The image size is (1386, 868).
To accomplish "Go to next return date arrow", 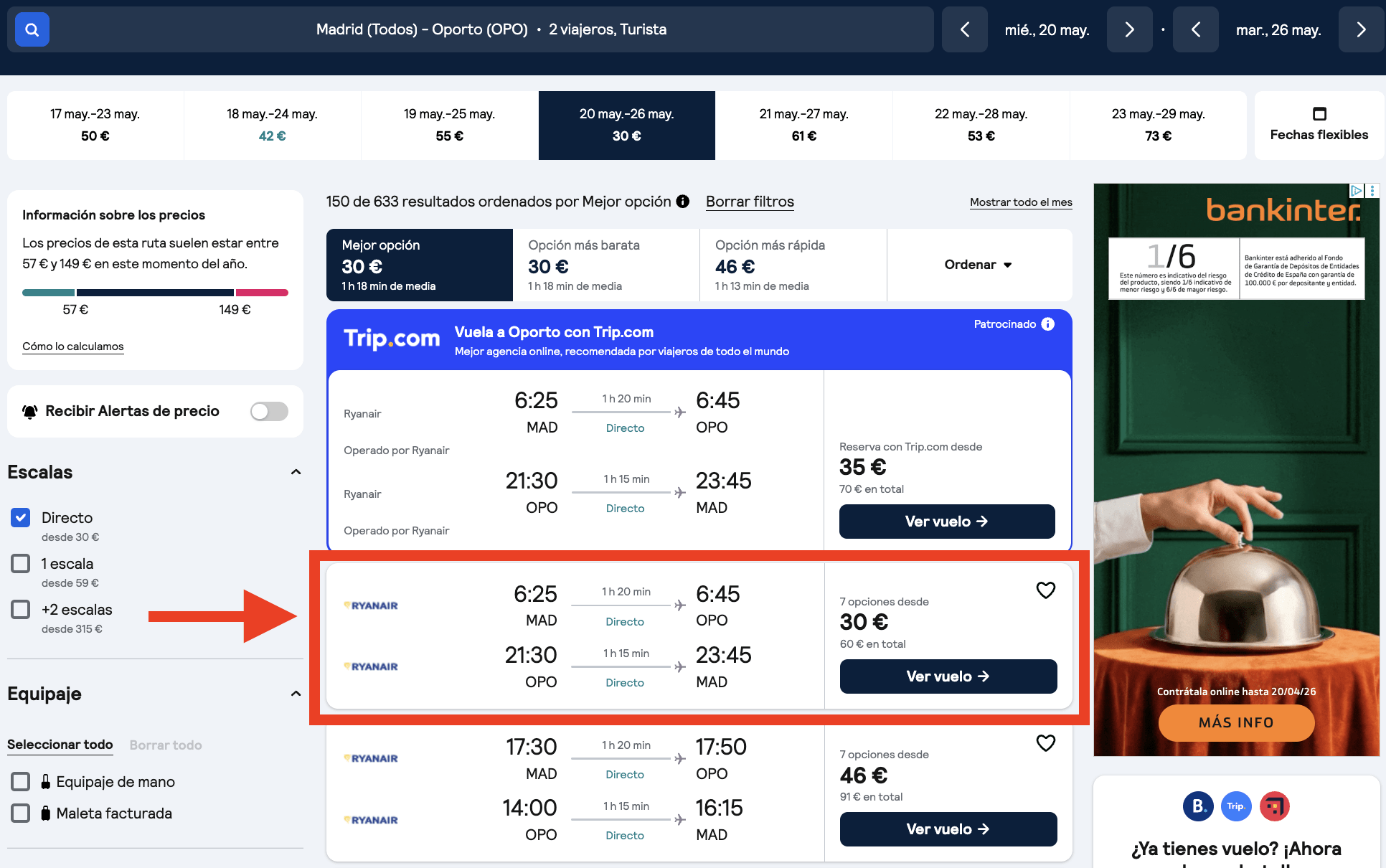I will (1362, 29).
